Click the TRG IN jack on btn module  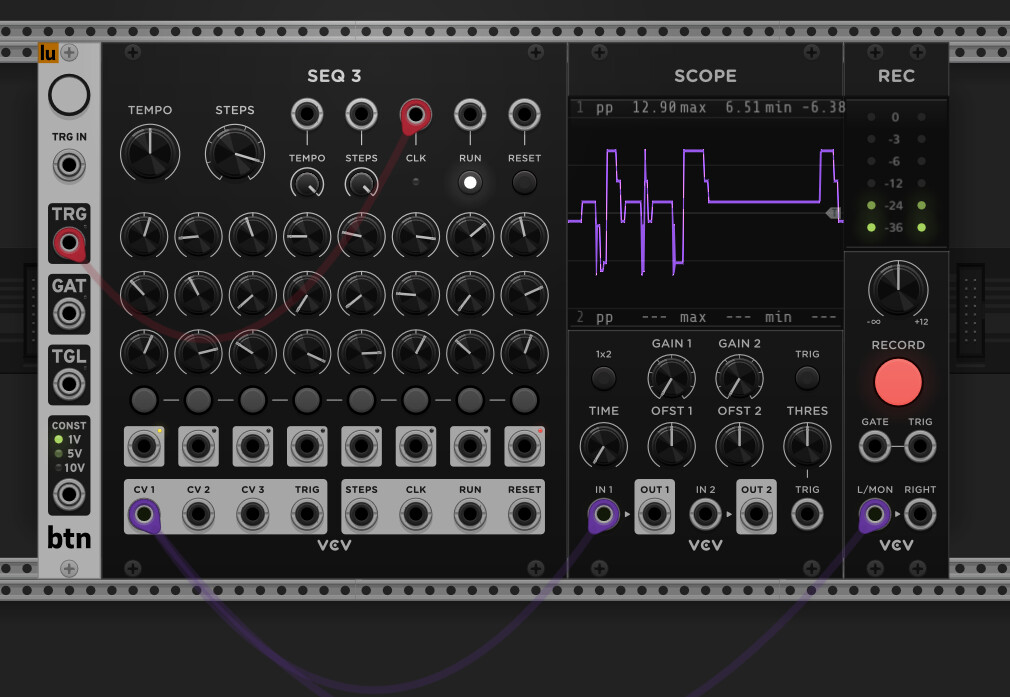[x=68, y=163]
